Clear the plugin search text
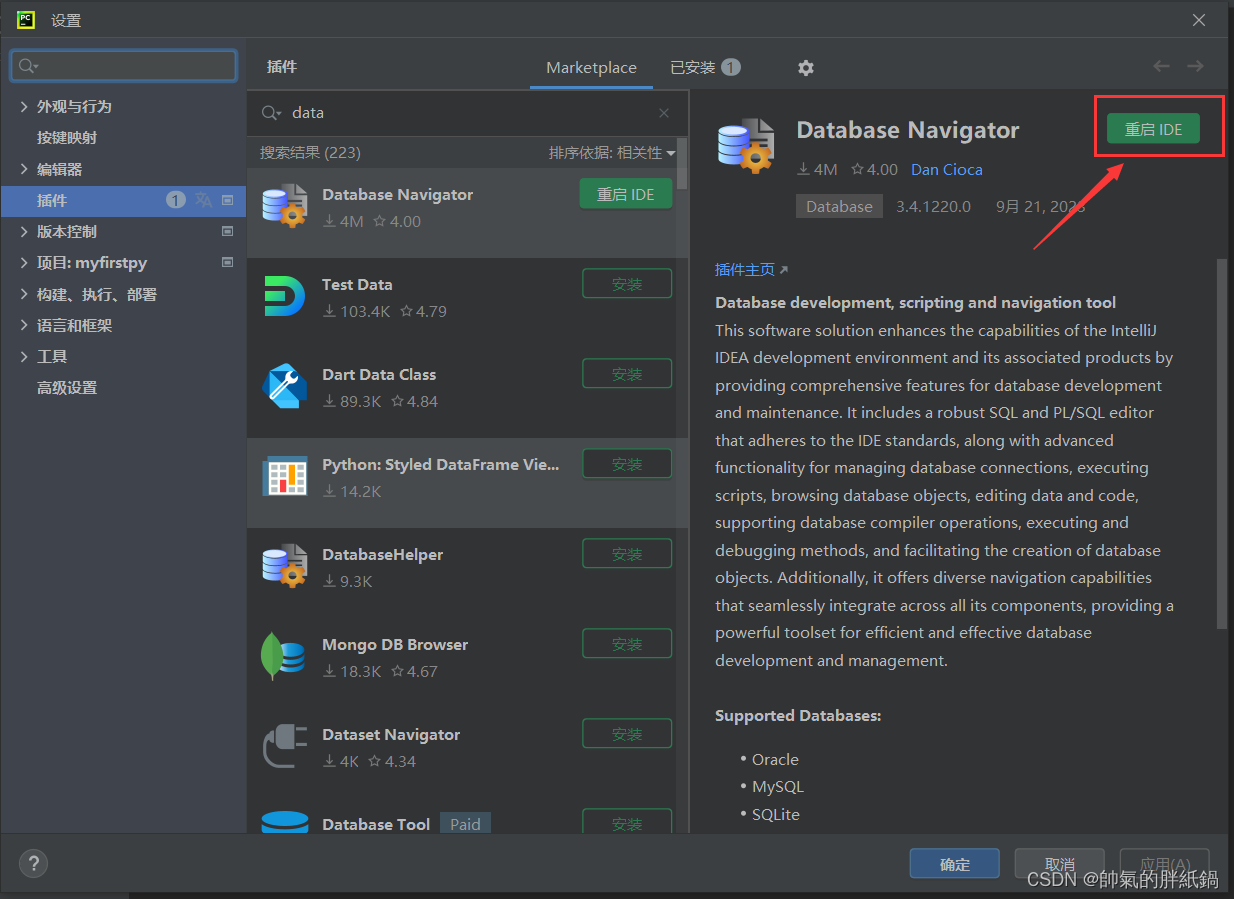 664,113
